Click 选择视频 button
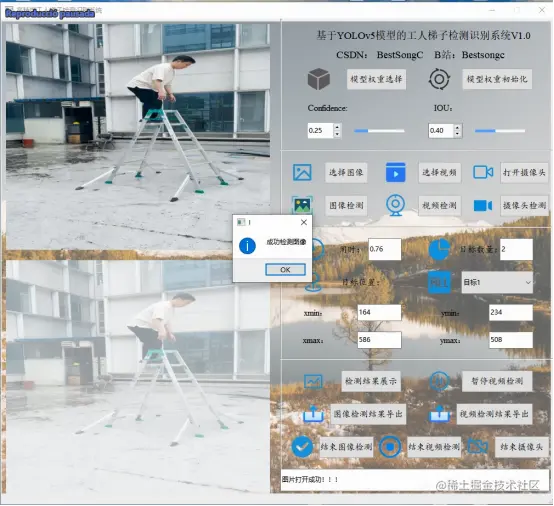This screenshot has height=506, width=554. 439,172
